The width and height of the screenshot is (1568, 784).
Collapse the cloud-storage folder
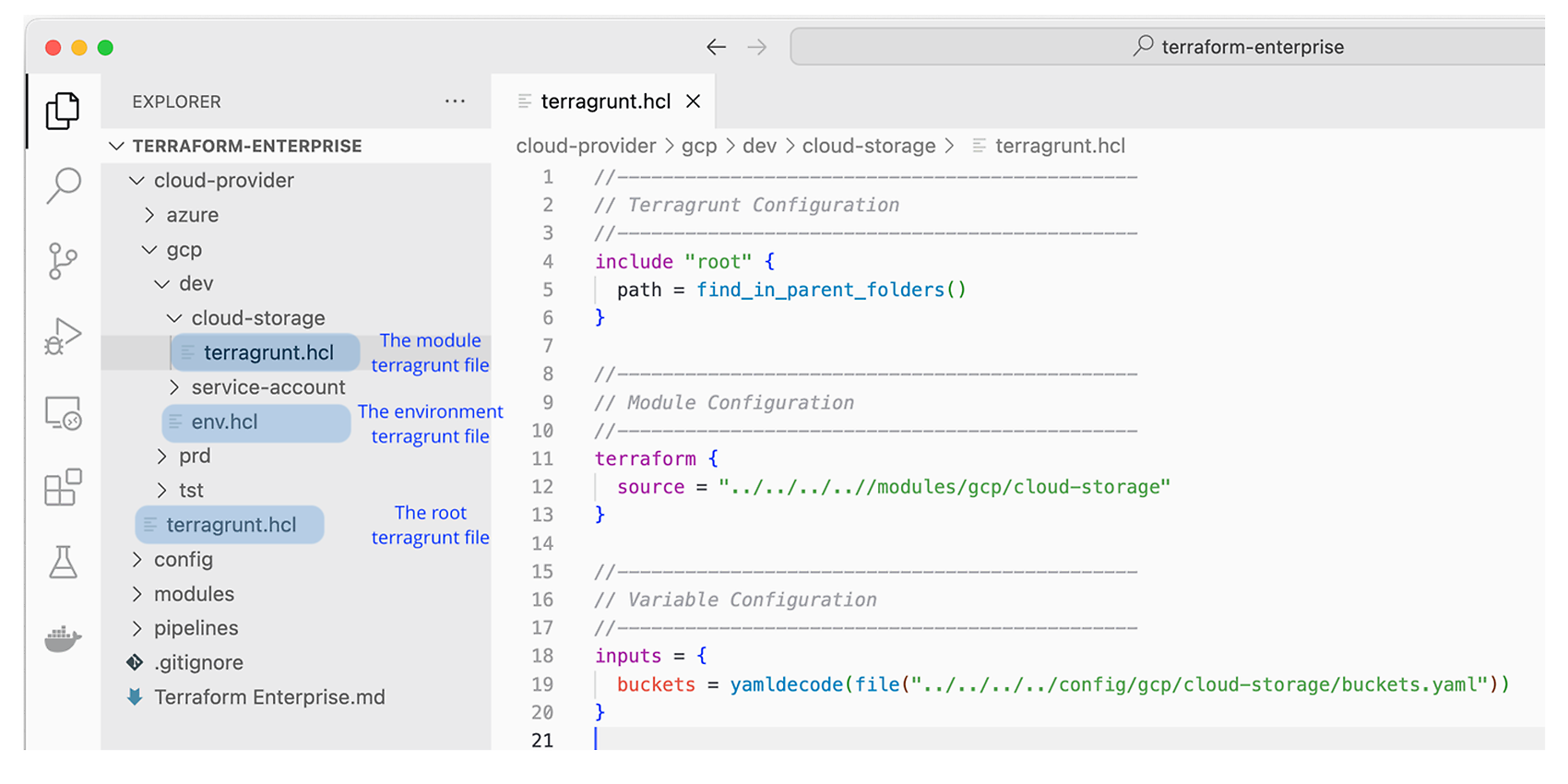tap(174, 318)
